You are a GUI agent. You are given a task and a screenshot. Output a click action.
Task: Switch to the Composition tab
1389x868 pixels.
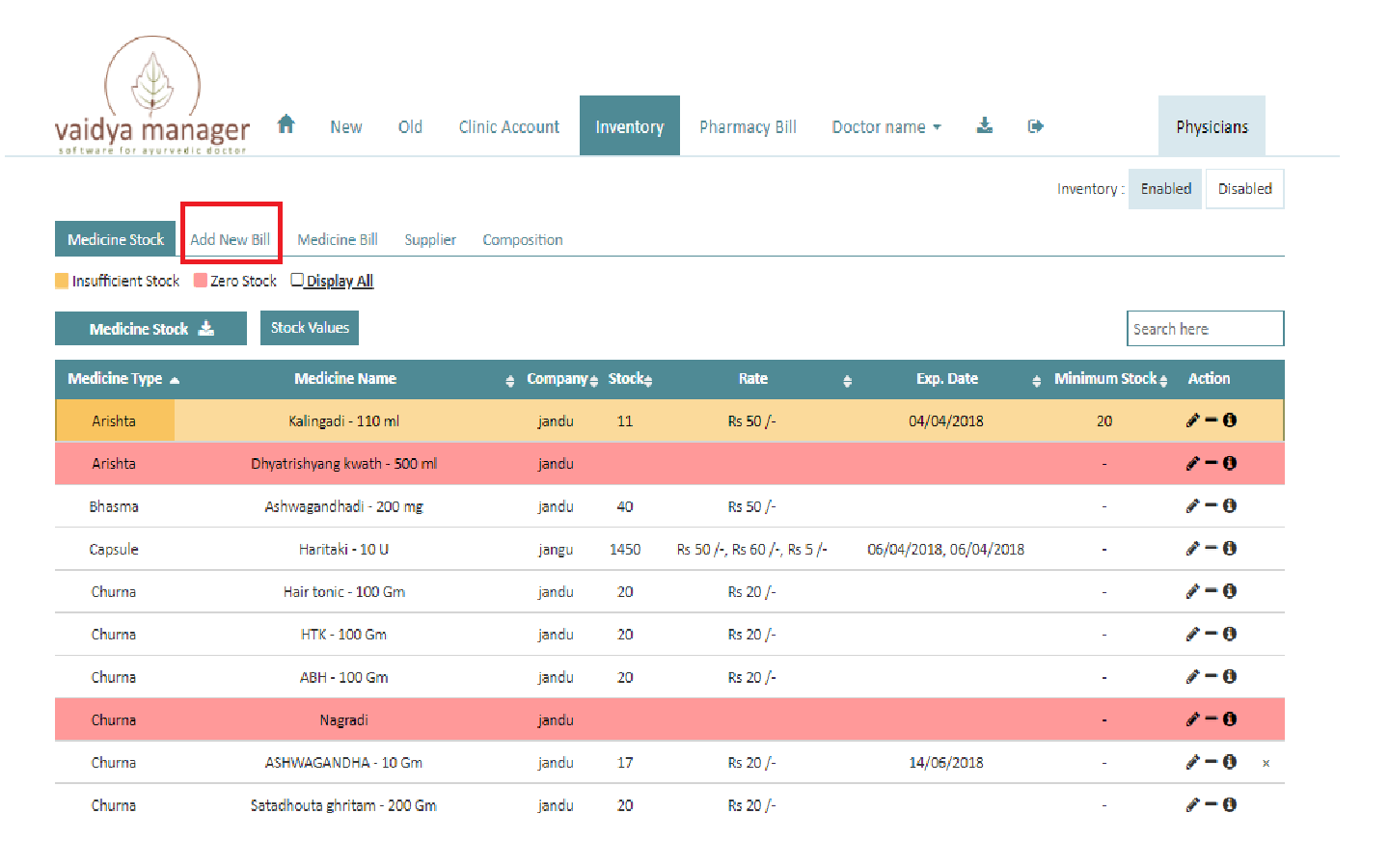click(x=523, y=239)
